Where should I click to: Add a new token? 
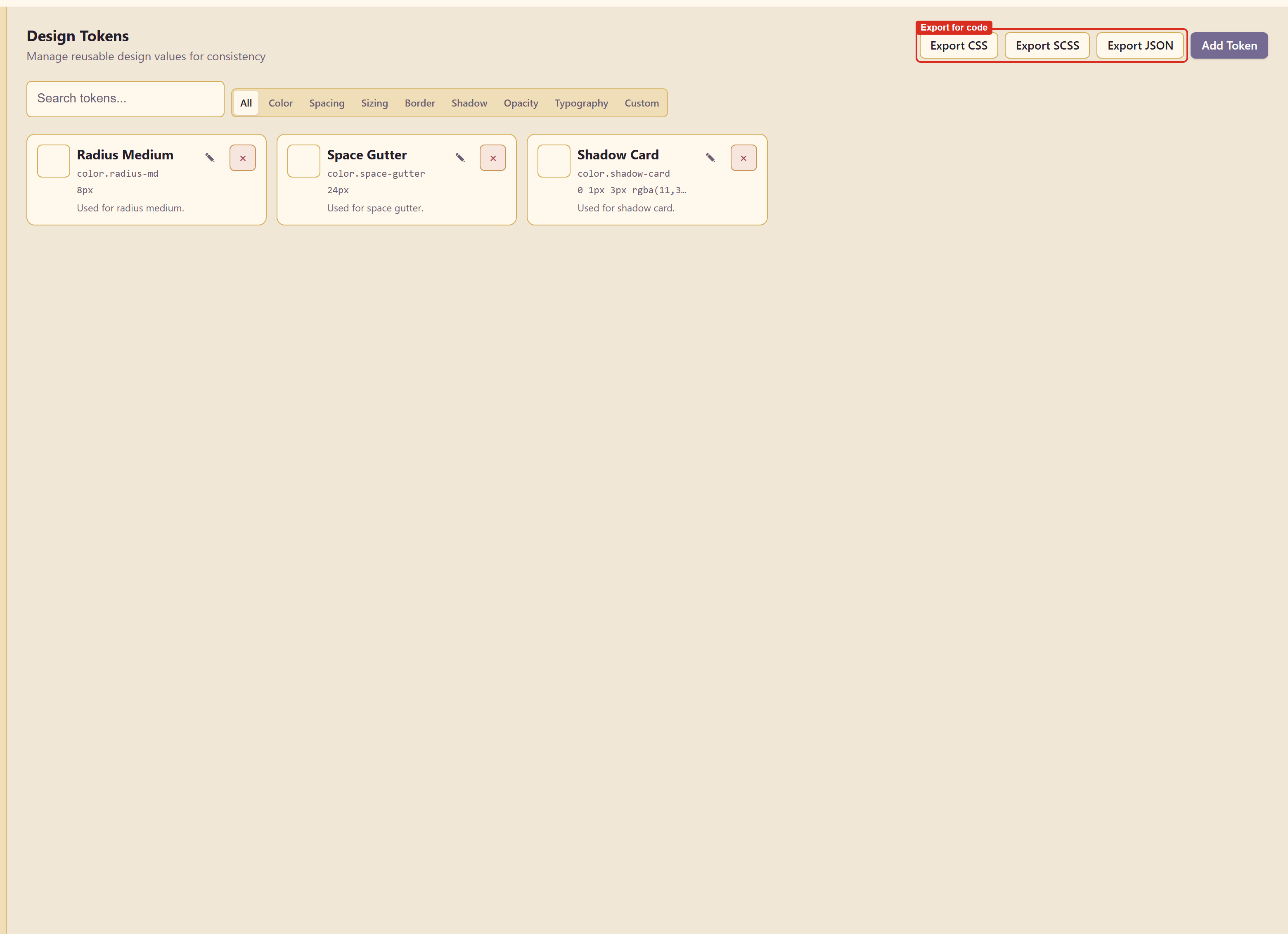click(1229, 45)
